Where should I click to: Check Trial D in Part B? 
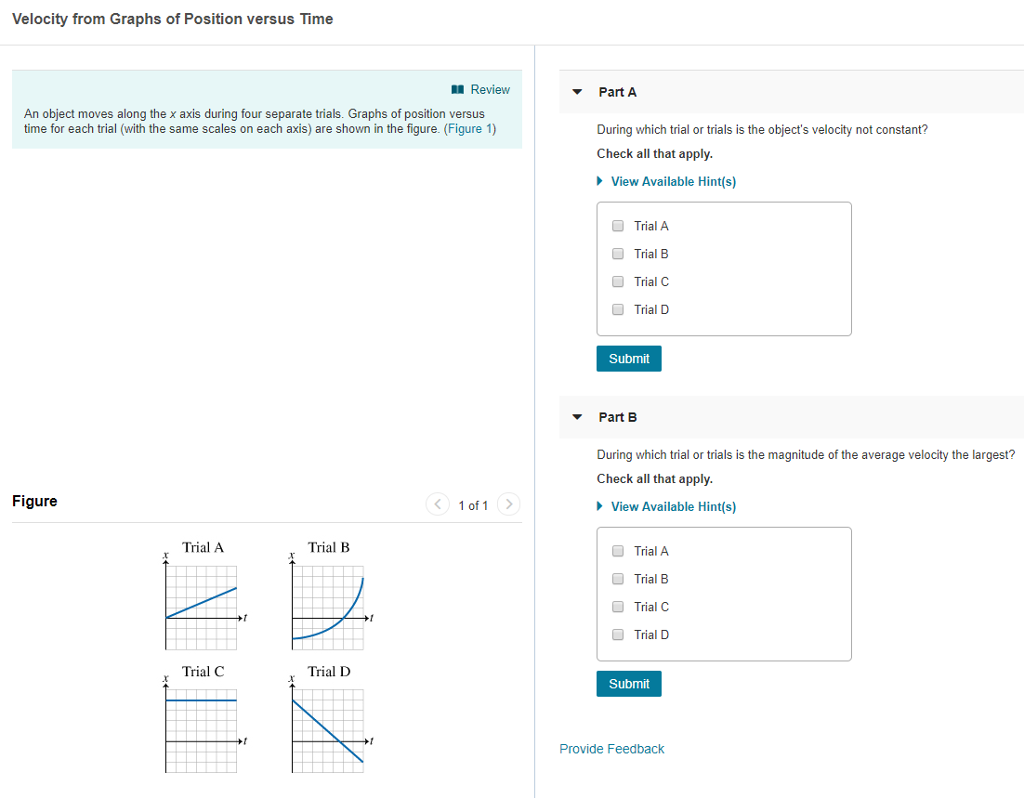pyautogui.click(x=617, y=633)
